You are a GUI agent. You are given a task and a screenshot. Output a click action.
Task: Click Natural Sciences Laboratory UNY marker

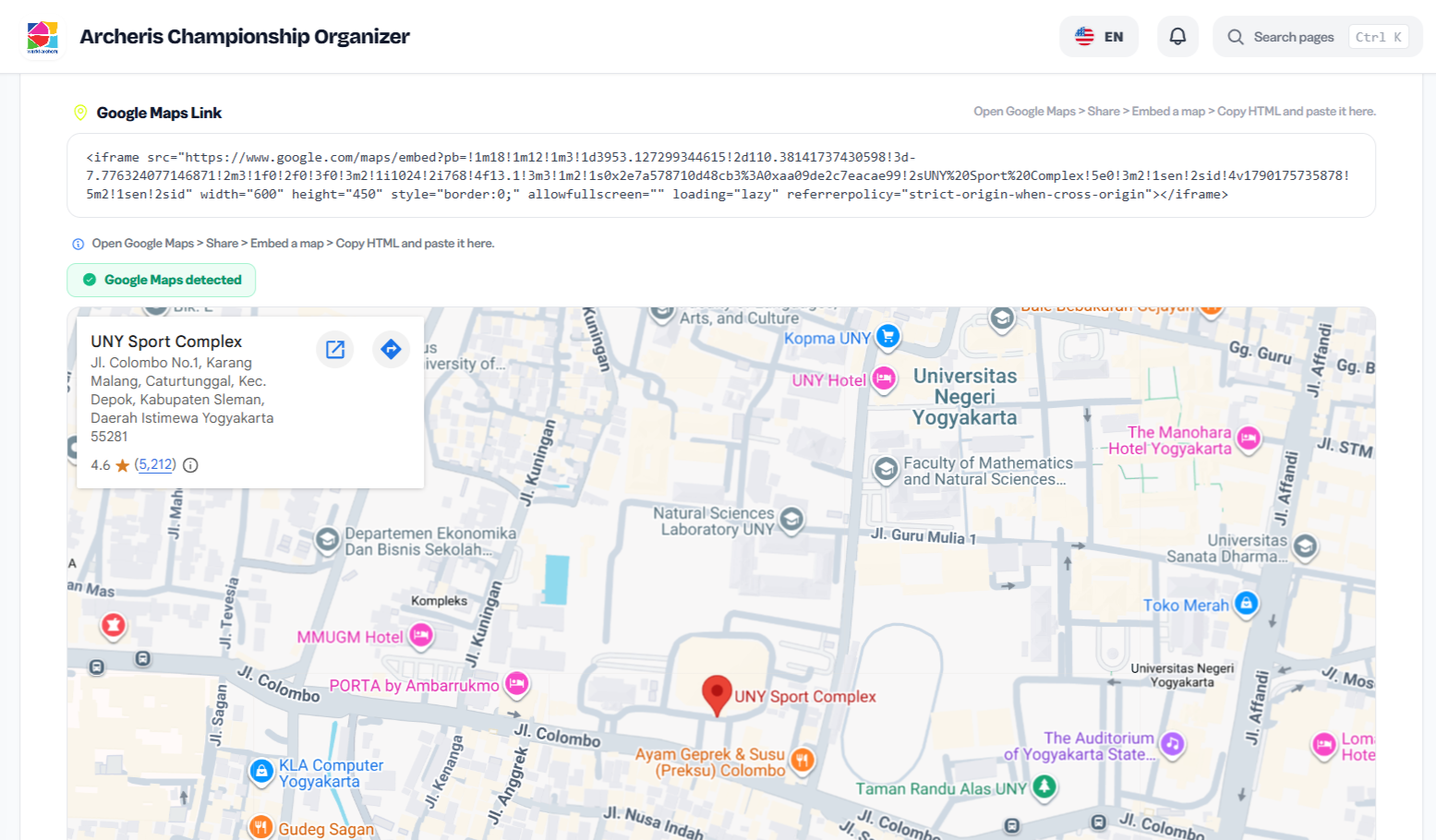791,520
